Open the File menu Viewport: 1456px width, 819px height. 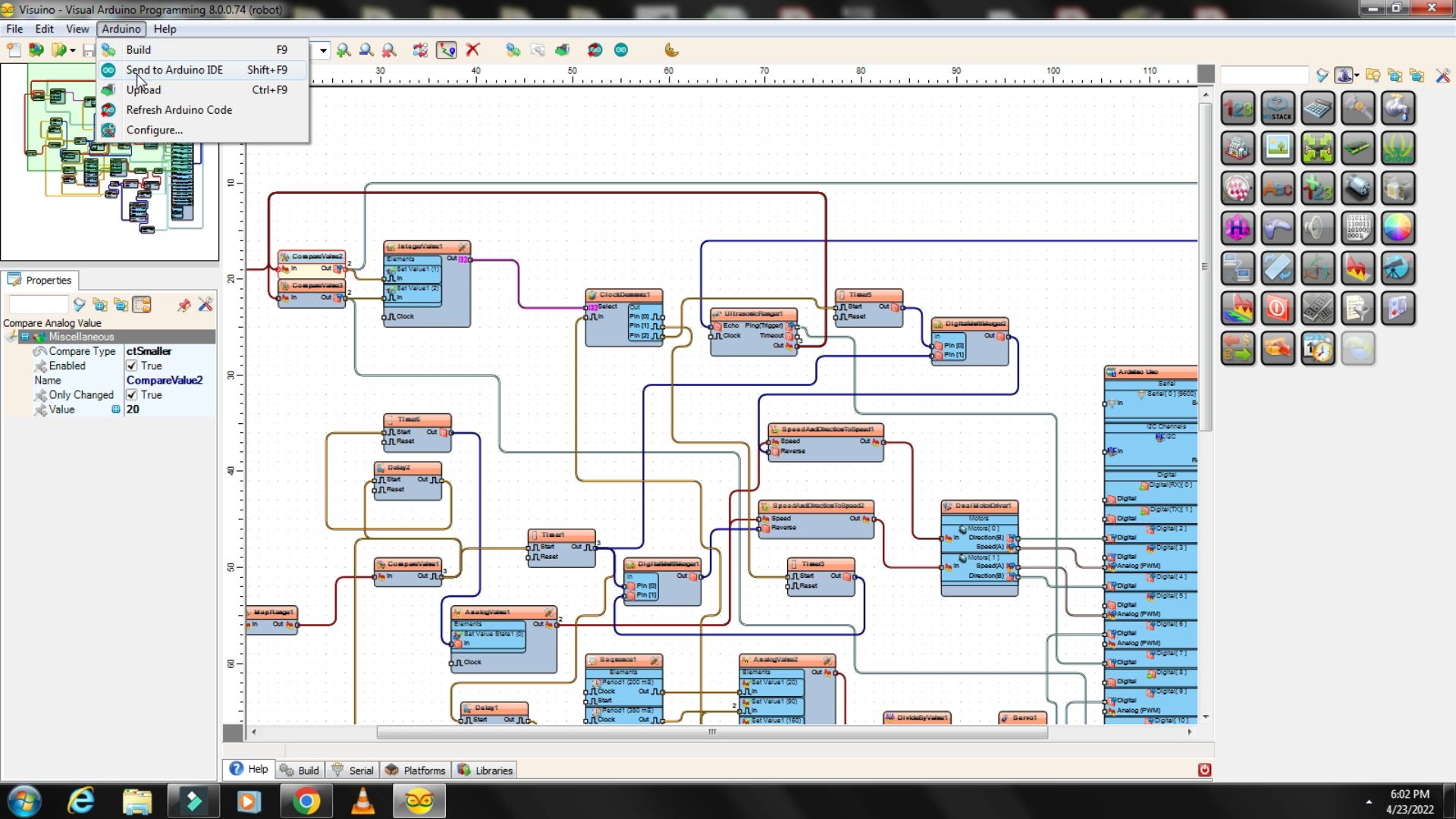(14, 29)
